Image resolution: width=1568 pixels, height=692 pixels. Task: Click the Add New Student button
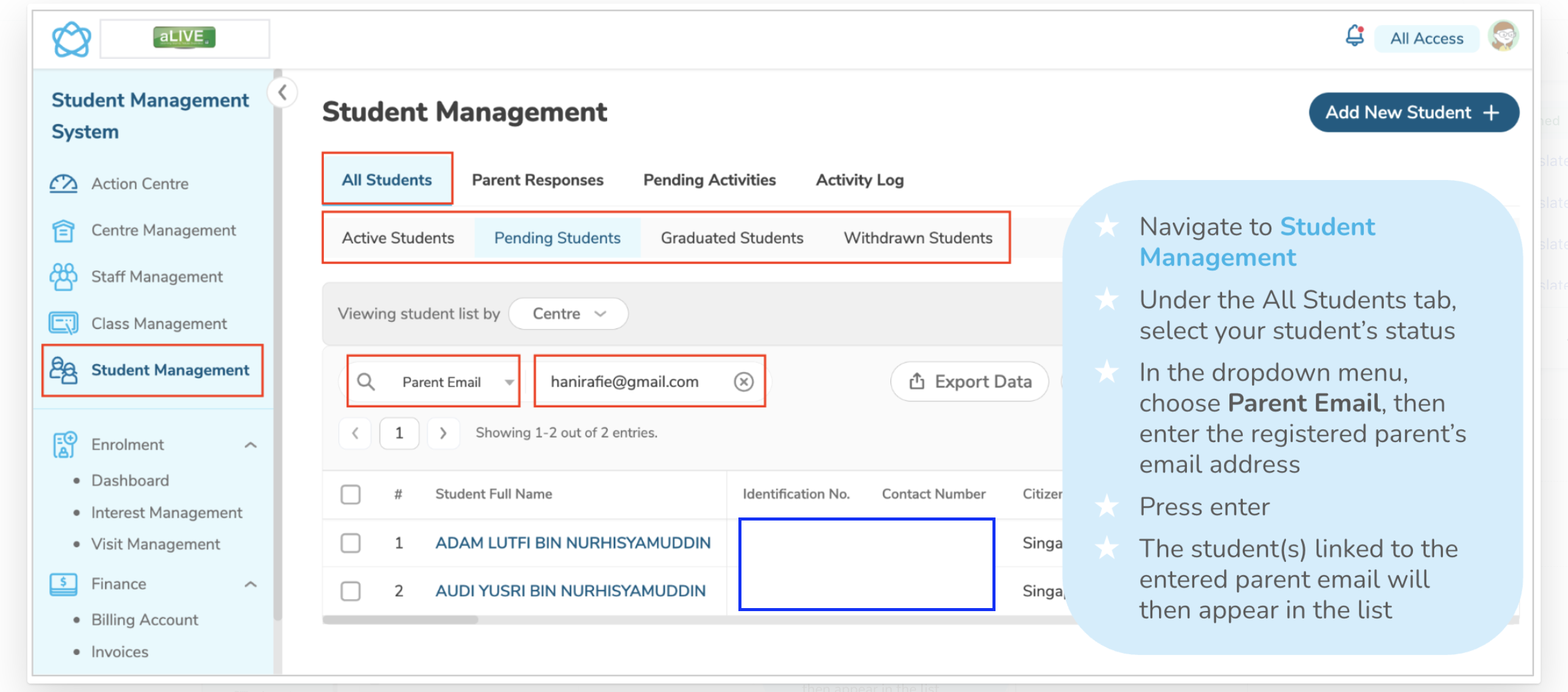coord(1413,112)
